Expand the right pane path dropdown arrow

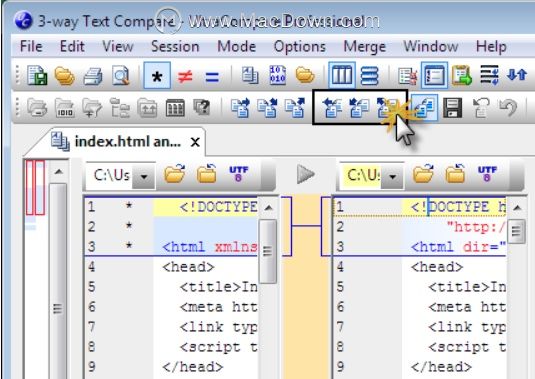(393, 176)
